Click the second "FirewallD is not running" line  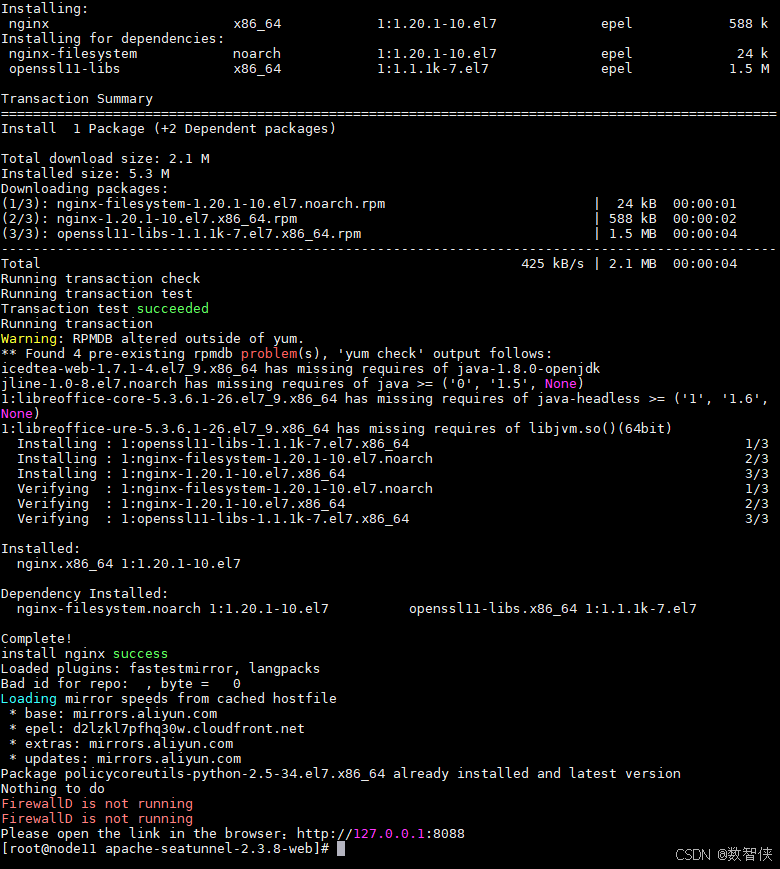coord(97,819)
